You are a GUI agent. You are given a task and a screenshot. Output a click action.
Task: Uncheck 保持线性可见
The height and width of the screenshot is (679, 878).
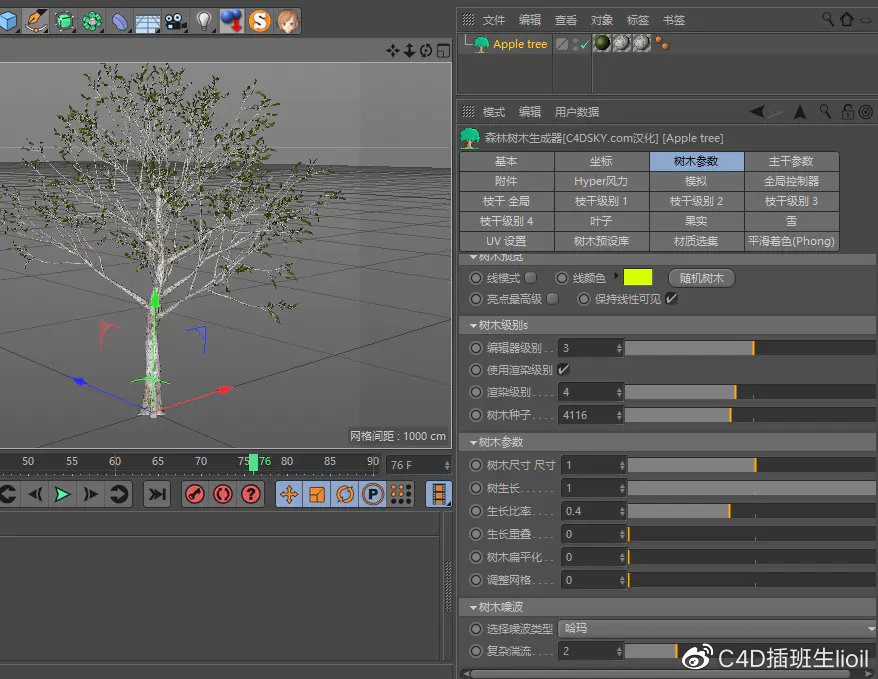coord(670,299)
